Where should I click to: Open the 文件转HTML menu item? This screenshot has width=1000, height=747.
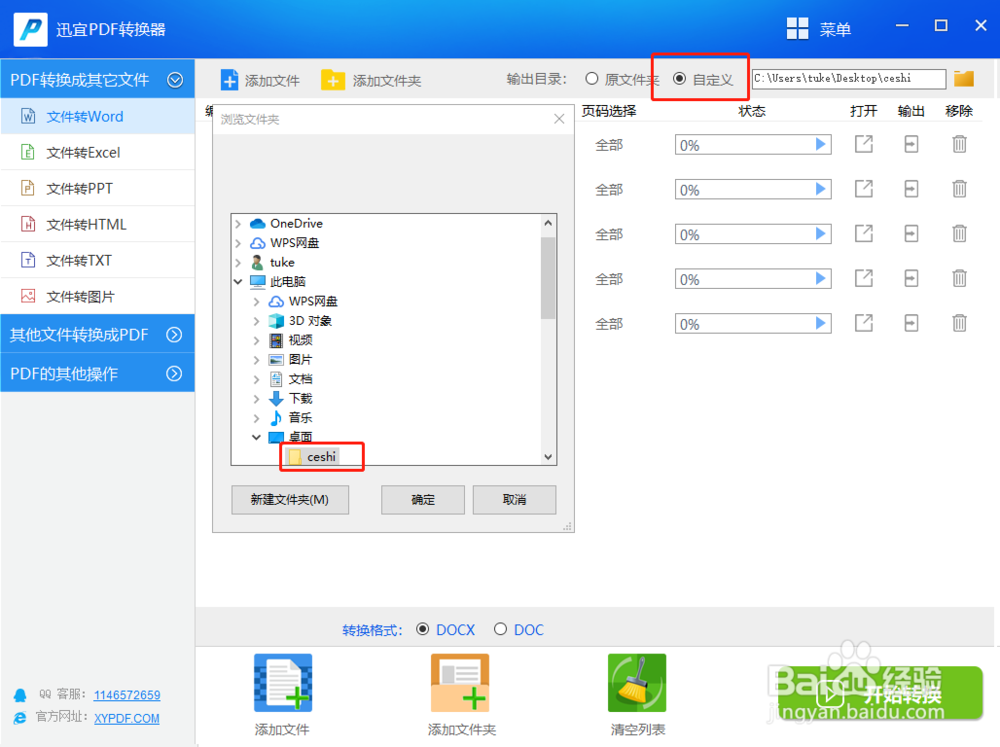98,224
